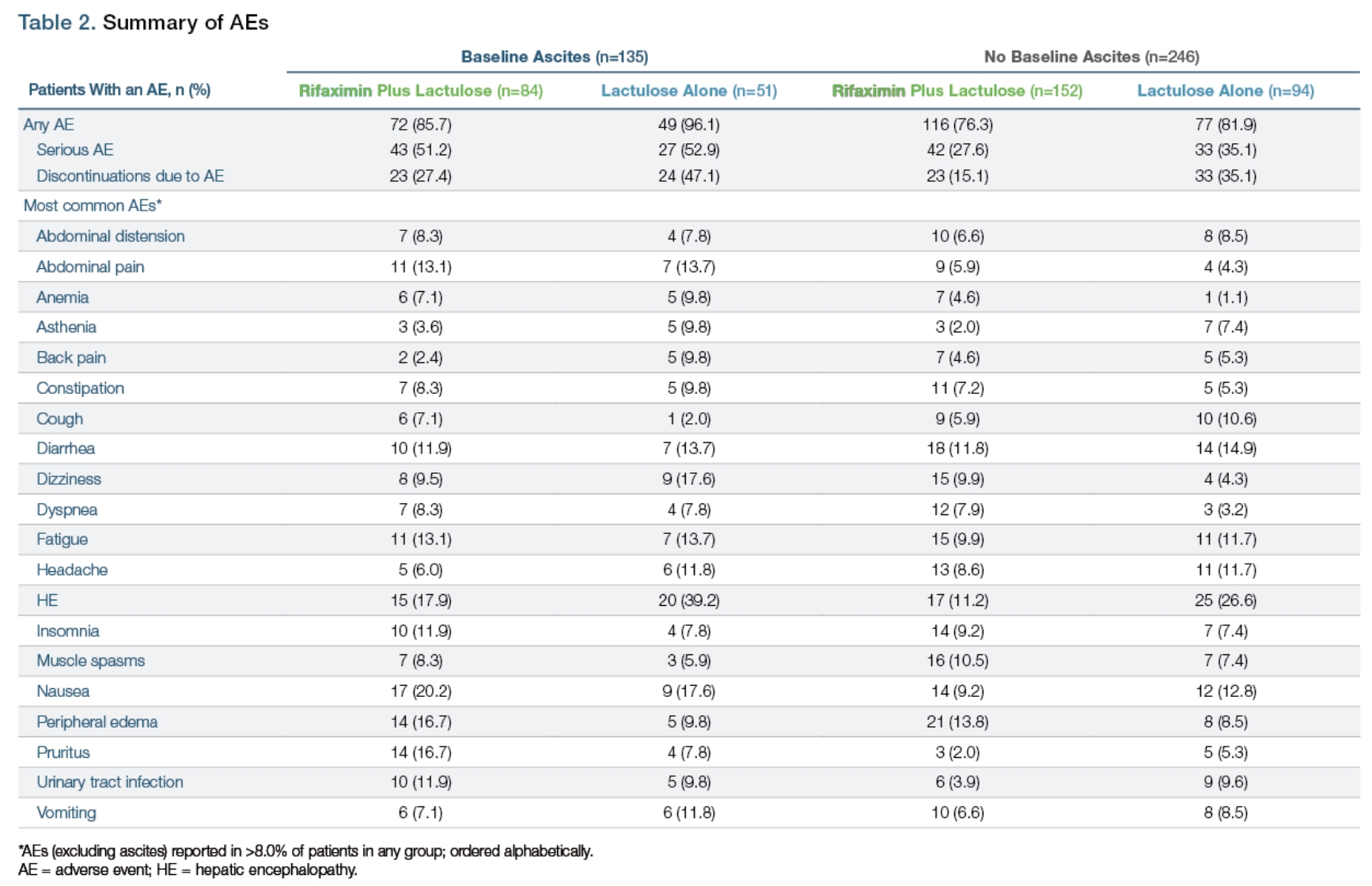
Task: Select the 'Discontinuations due to AE' row label
Action: 130,176
